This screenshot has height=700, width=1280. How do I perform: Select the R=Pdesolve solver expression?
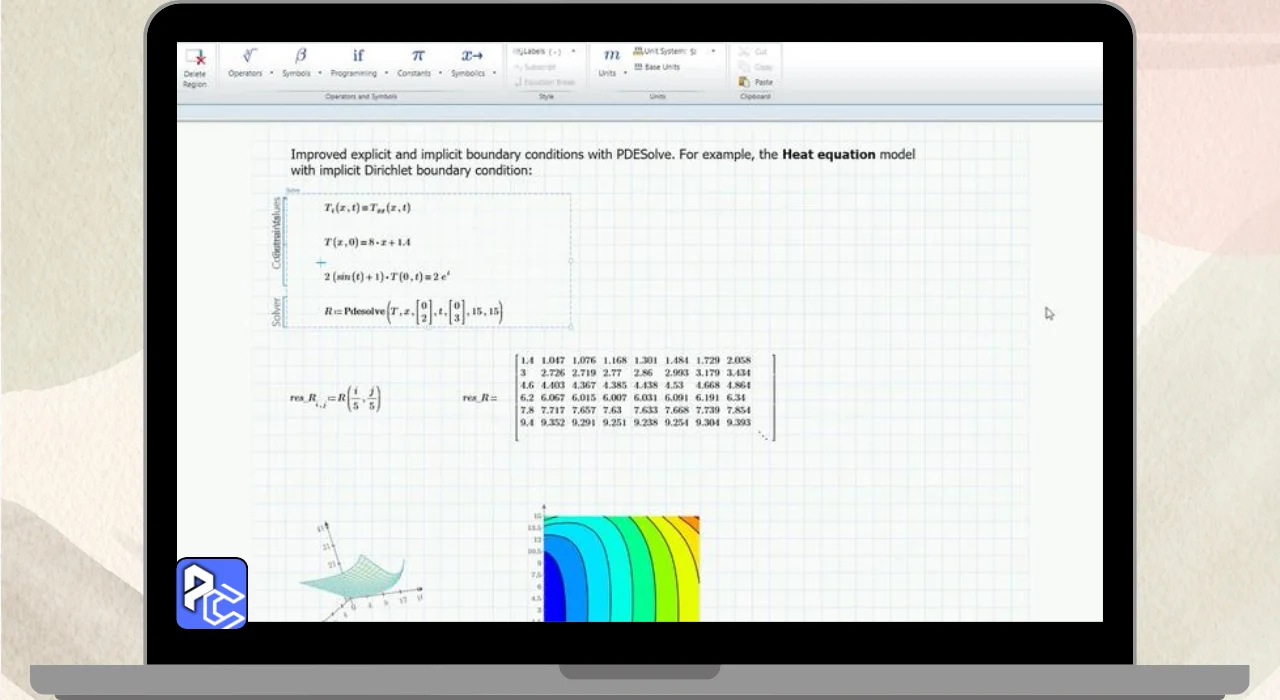[x=413, y=312]
